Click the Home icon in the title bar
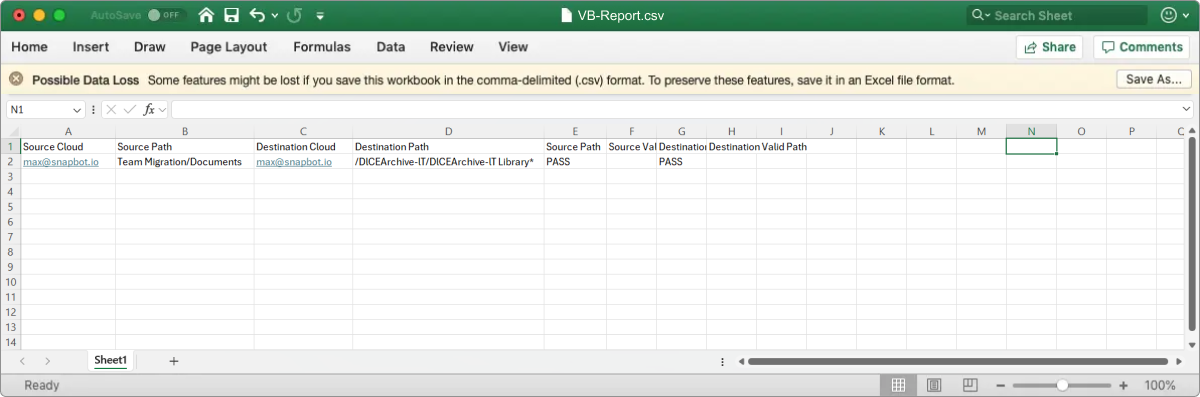The width and height of the screenshot is (1200, 397). pyautogui.click(x=206, y=16)
